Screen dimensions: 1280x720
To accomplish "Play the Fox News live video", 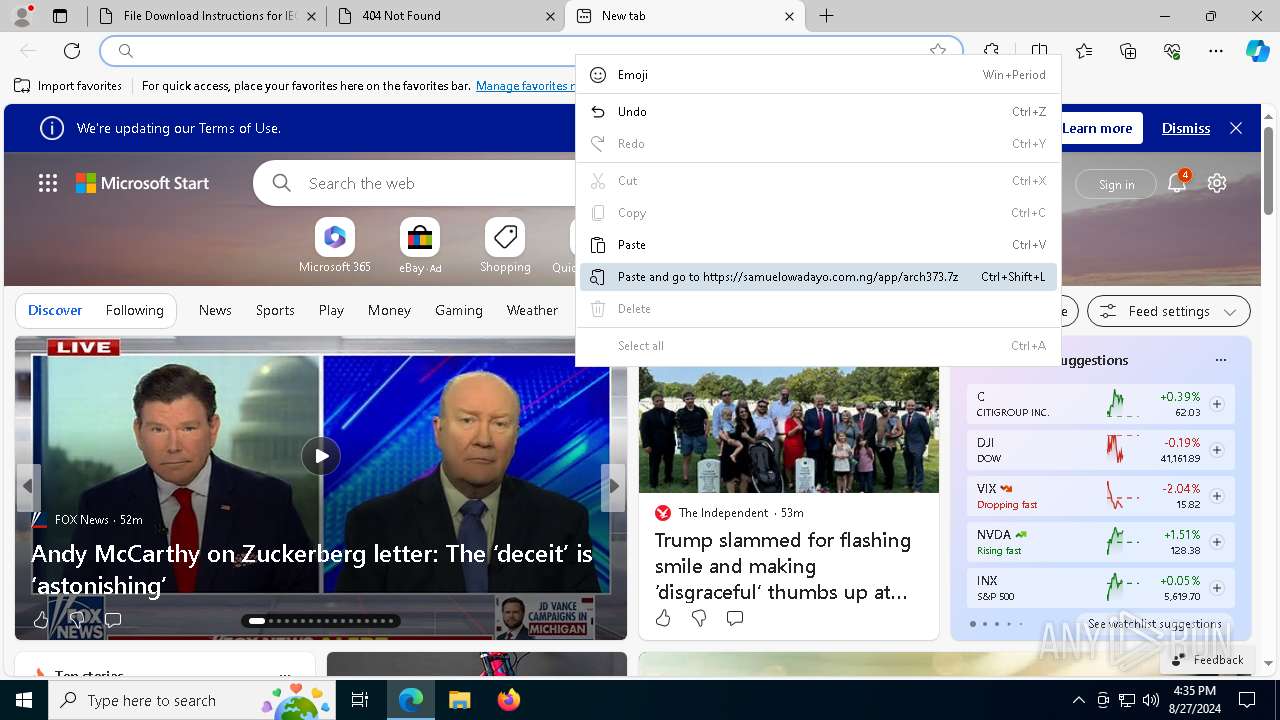I will tap(321, 456).
